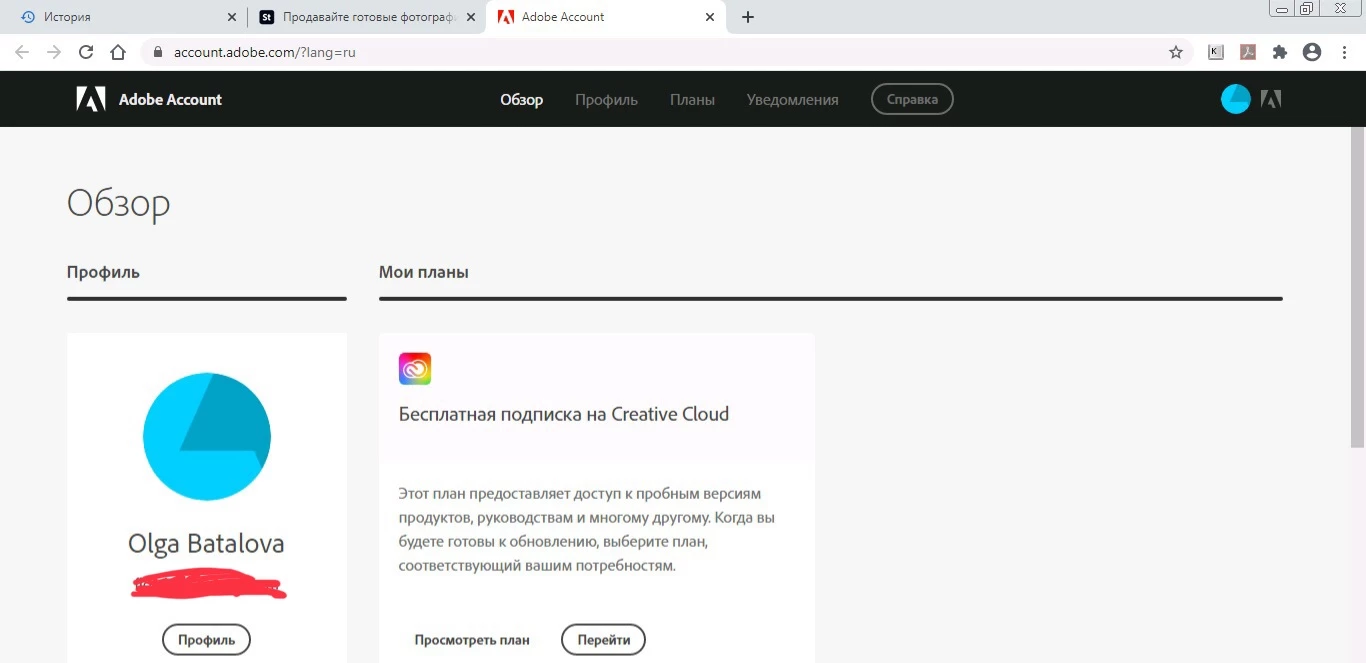Image resolution: width=1366 pixels, height=663 pixels.
Task: Open the Обзор navigation item
Action: click(x=521, y=99)
